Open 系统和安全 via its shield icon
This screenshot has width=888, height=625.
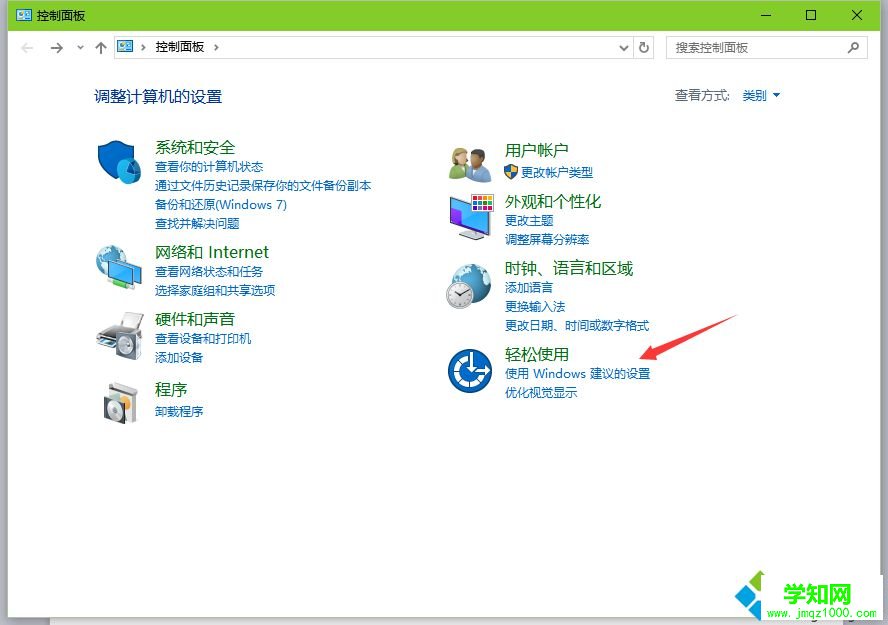pyautogui.click(x=119, y=163)
